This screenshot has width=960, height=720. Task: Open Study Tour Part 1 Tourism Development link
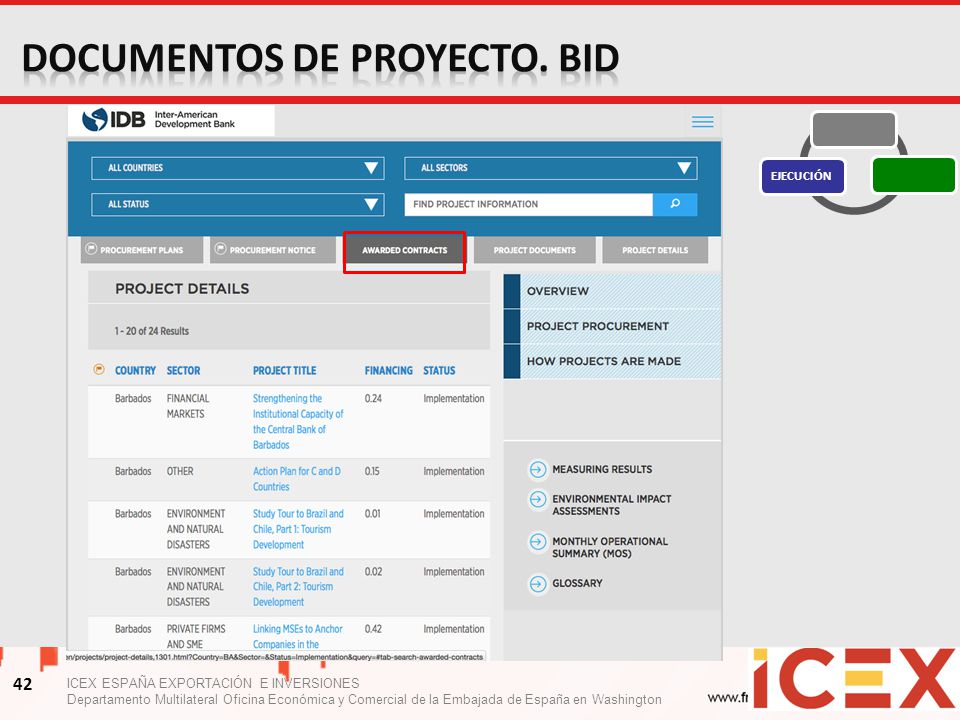tap(298, 529)
